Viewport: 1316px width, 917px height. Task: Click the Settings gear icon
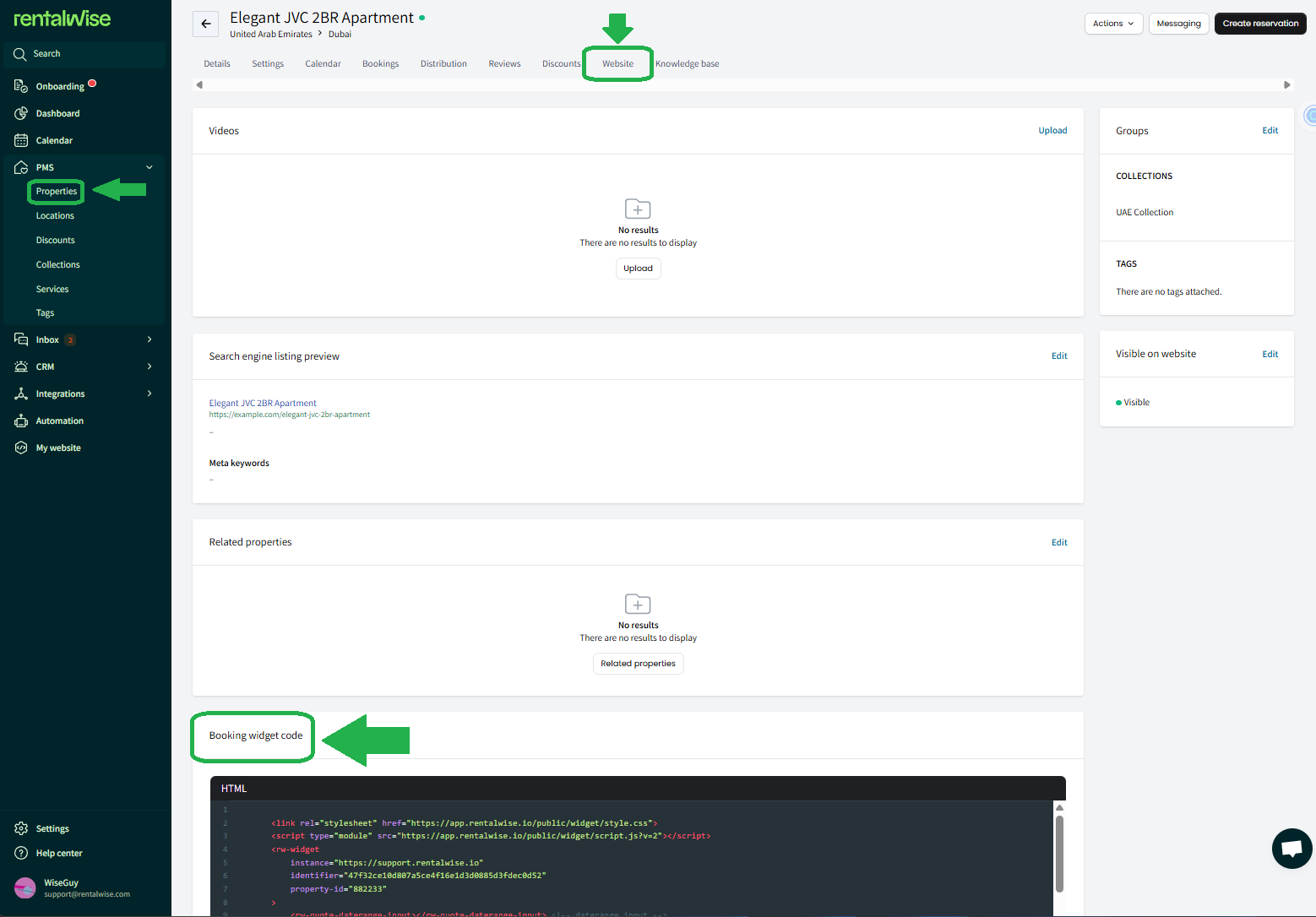coord(21,828)
